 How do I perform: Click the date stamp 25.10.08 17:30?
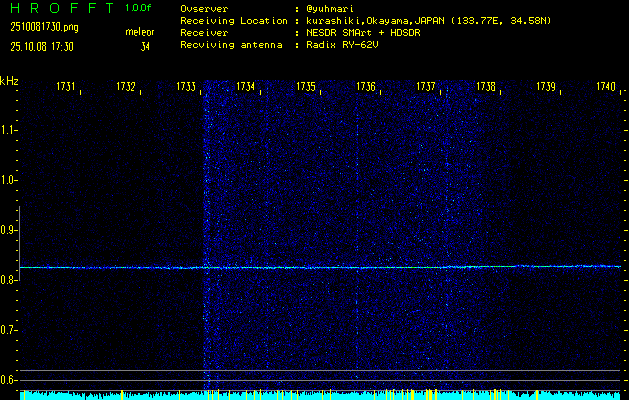tap(42, 47)
